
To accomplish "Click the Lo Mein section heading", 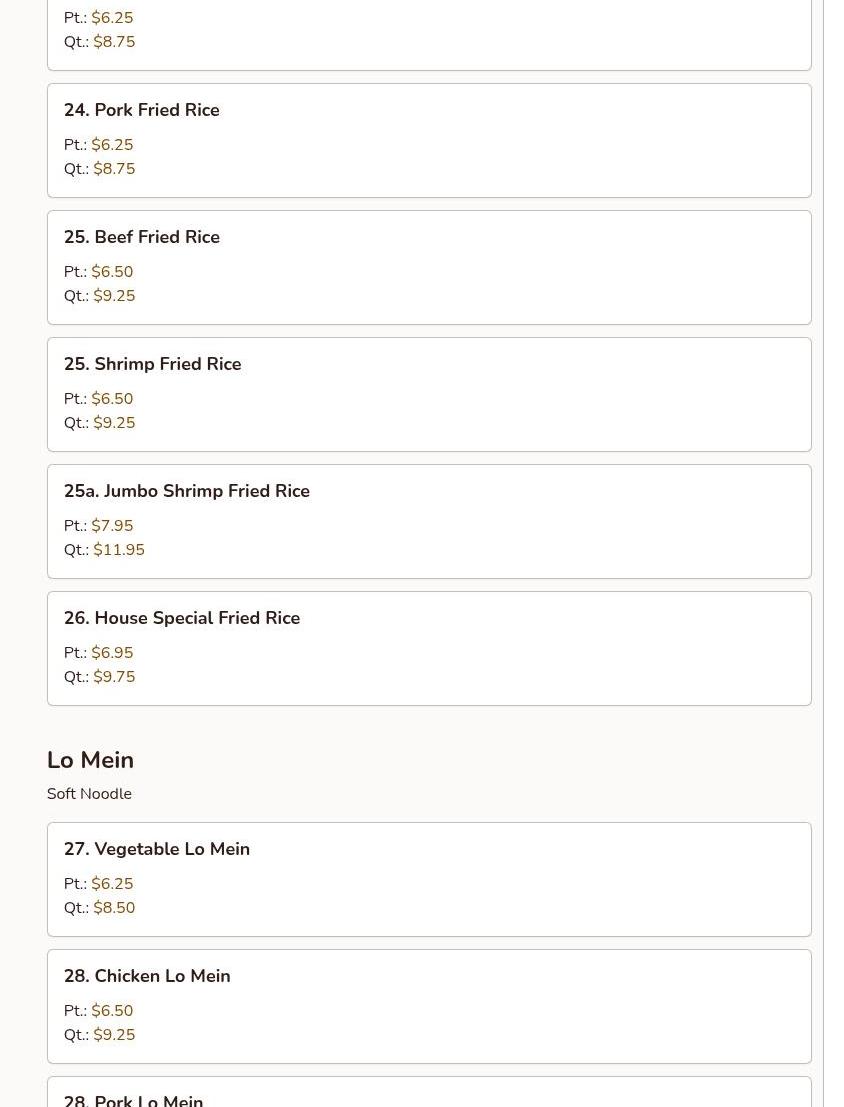I will click(90, 760).
